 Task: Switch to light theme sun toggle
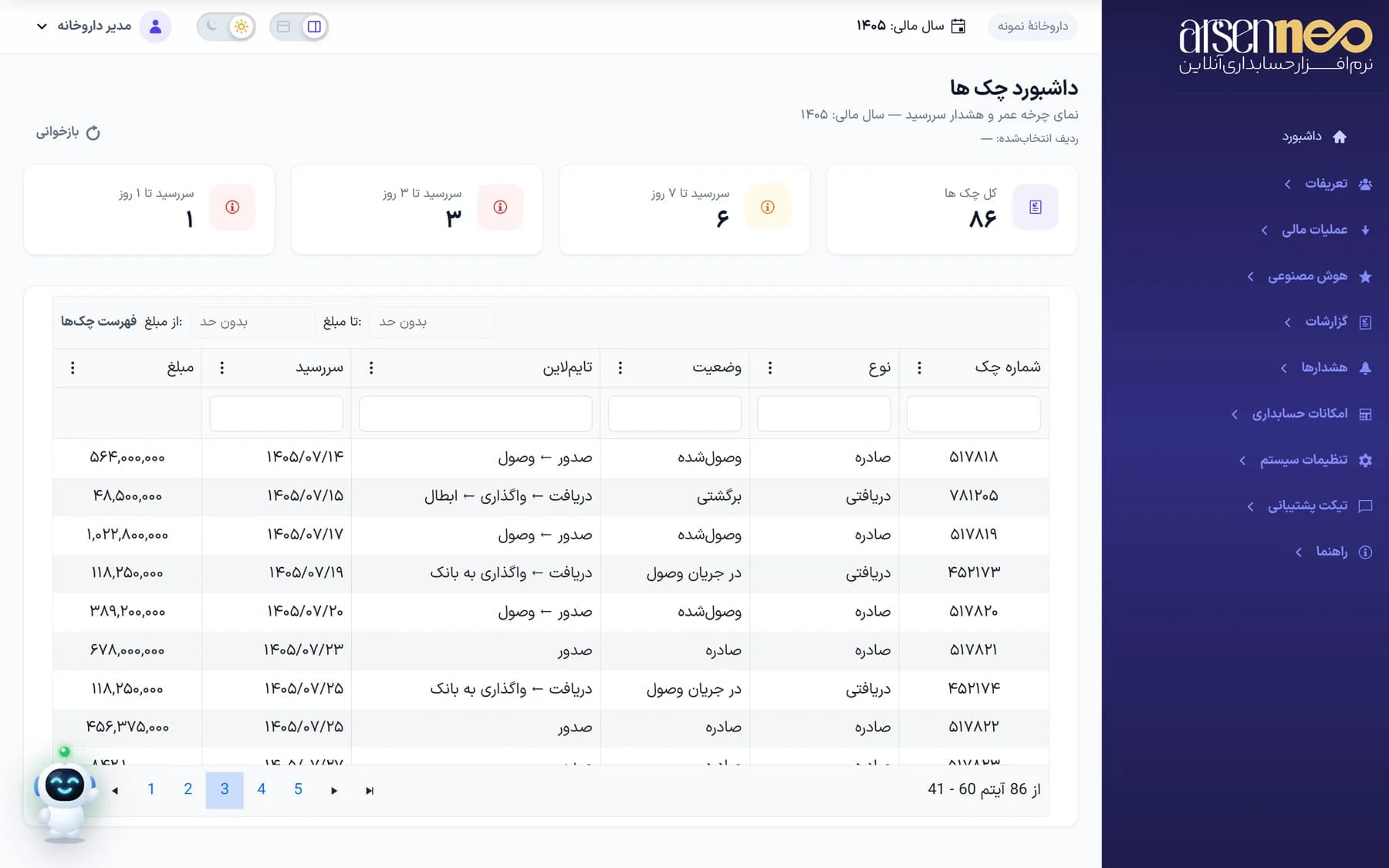[242, 26]
